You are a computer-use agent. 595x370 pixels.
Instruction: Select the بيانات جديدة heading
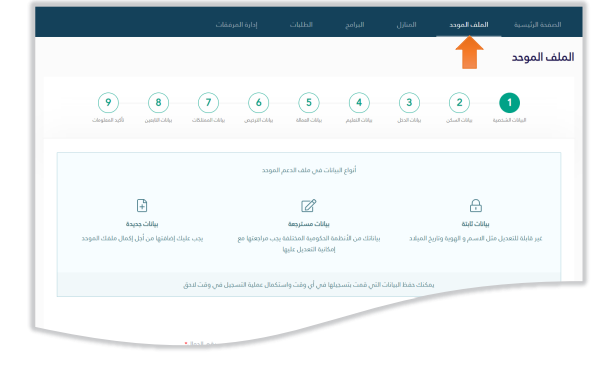click(142, 224)
